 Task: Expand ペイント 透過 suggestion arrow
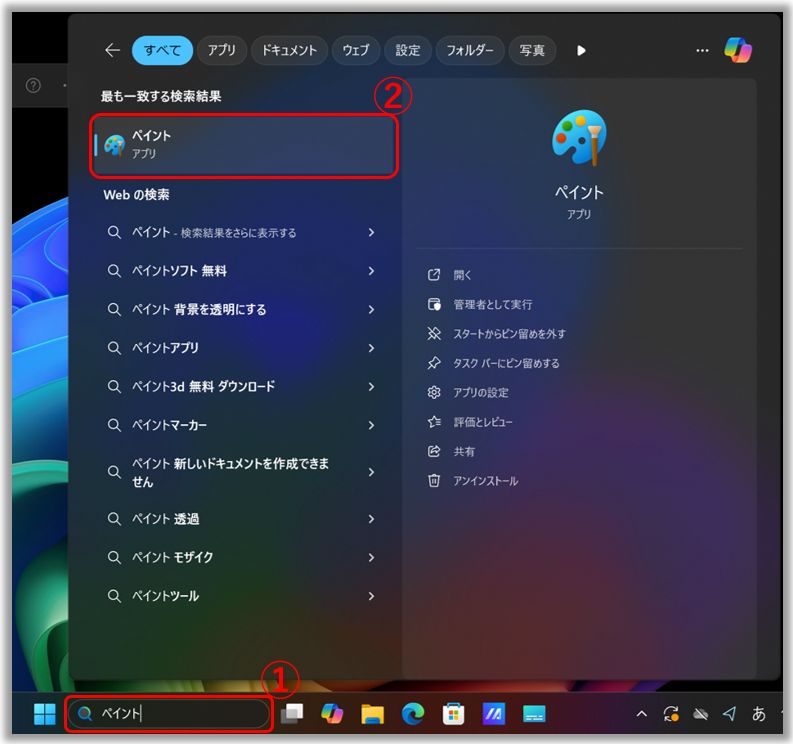click(x=371, y=519)
